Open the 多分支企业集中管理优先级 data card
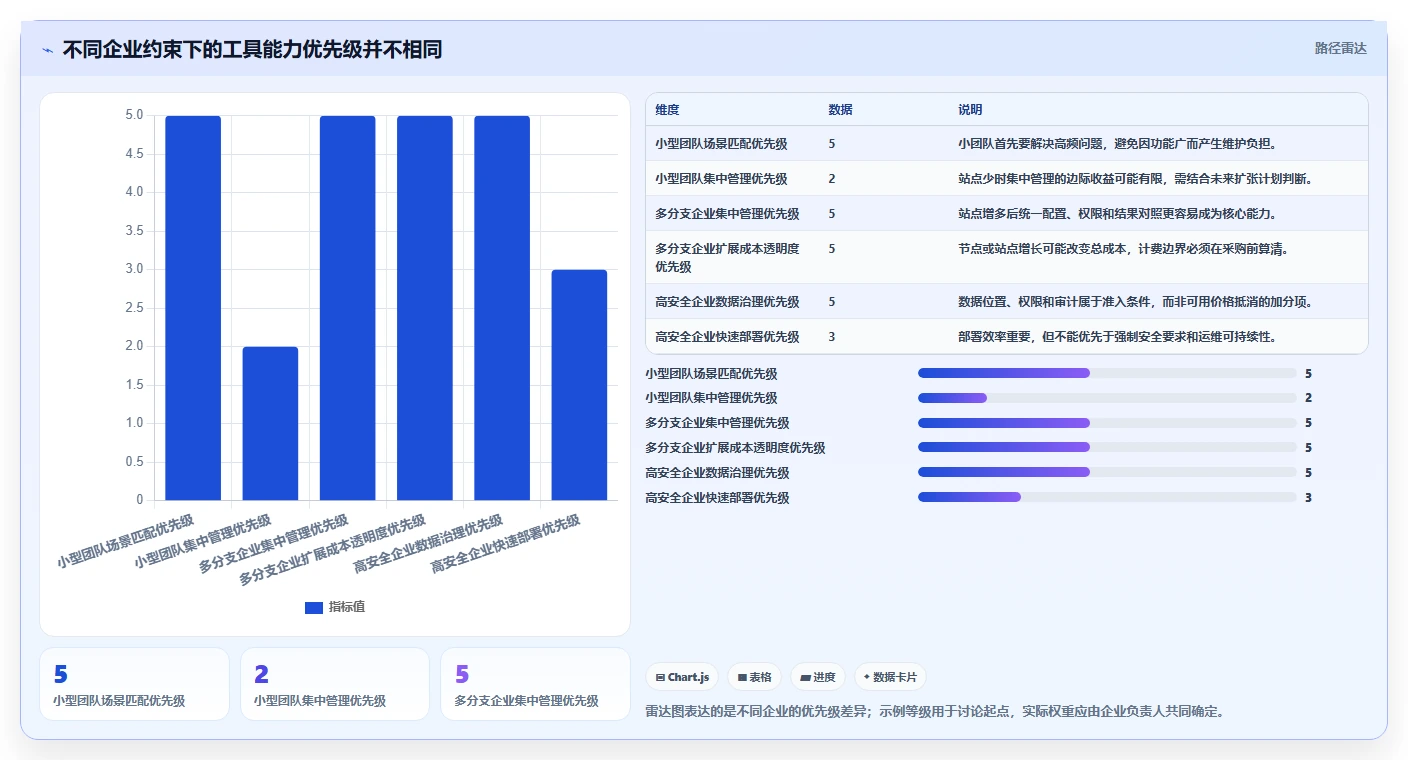1408x760 pixels. click(x=535, y=684)
